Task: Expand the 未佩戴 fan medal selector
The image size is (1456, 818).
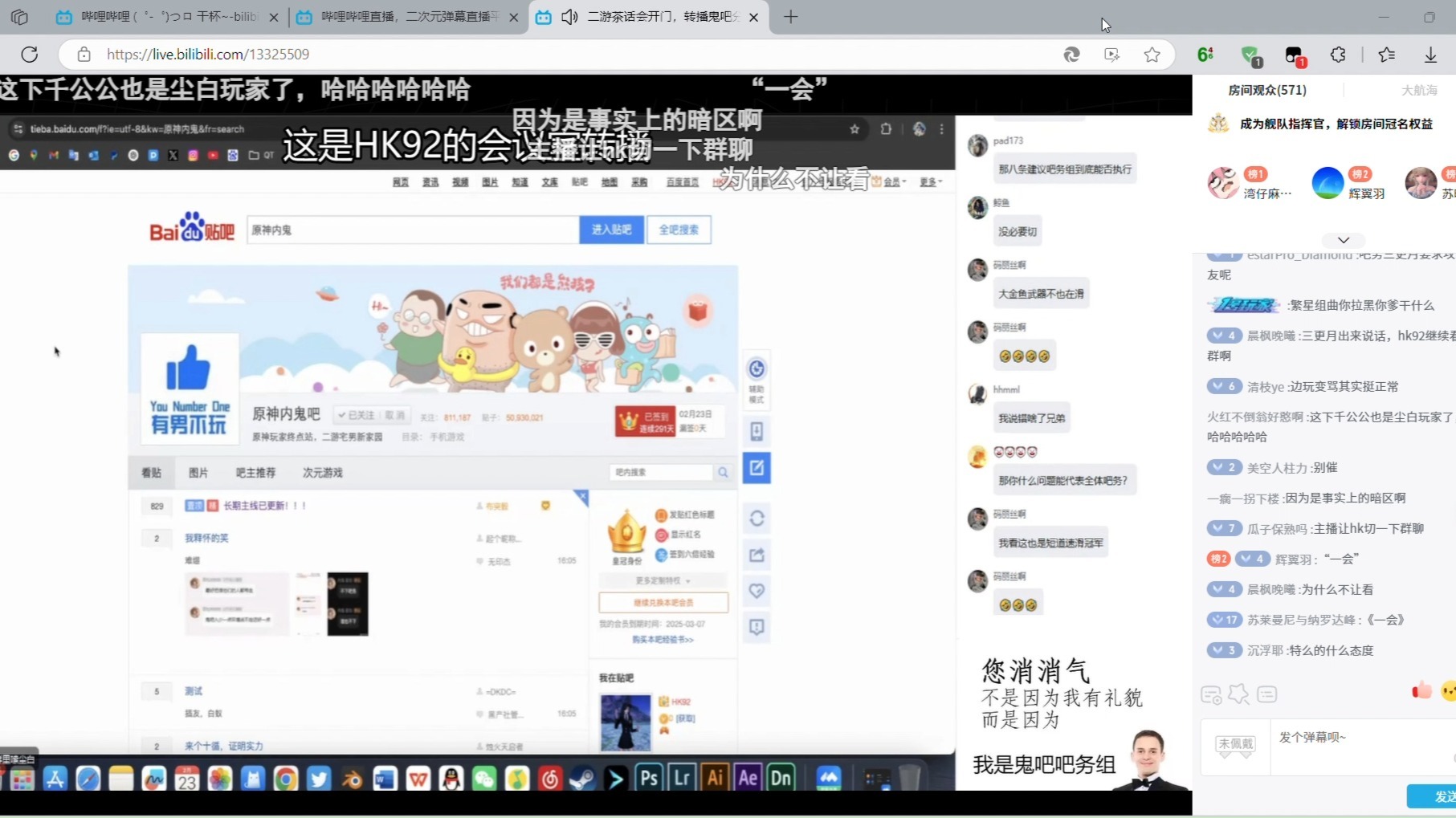Action: 1234,745
